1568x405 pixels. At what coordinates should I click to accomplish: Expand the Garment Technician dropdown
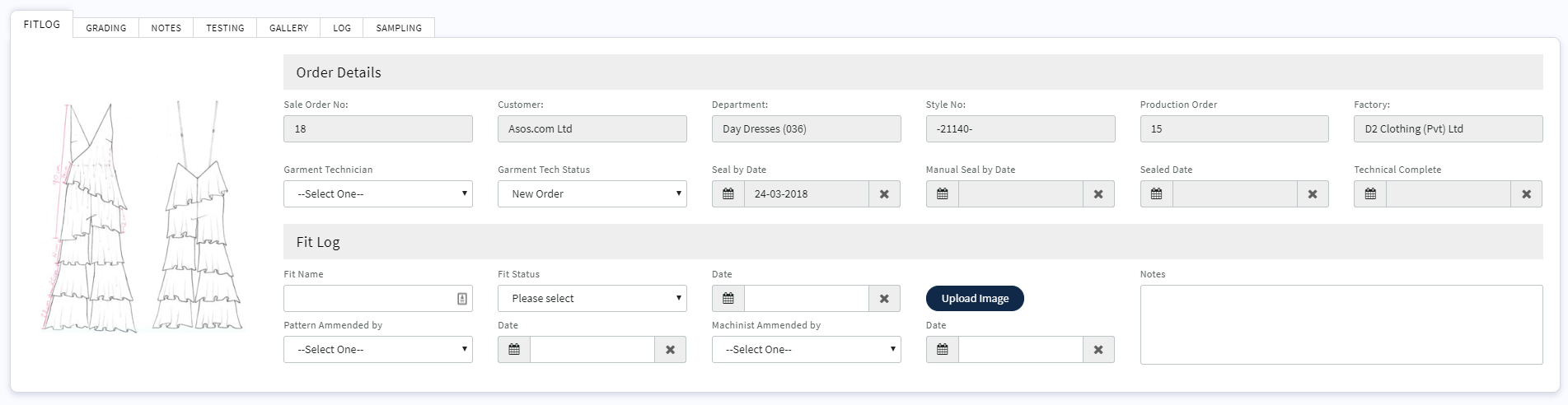click(x=378, y=194)
